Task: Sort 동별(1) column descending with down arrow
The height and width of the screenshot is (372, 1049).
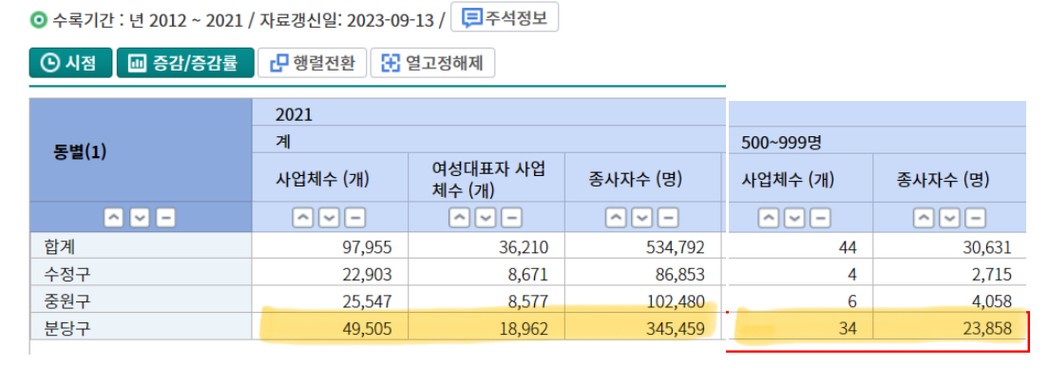Action: (x=139, y=218)
